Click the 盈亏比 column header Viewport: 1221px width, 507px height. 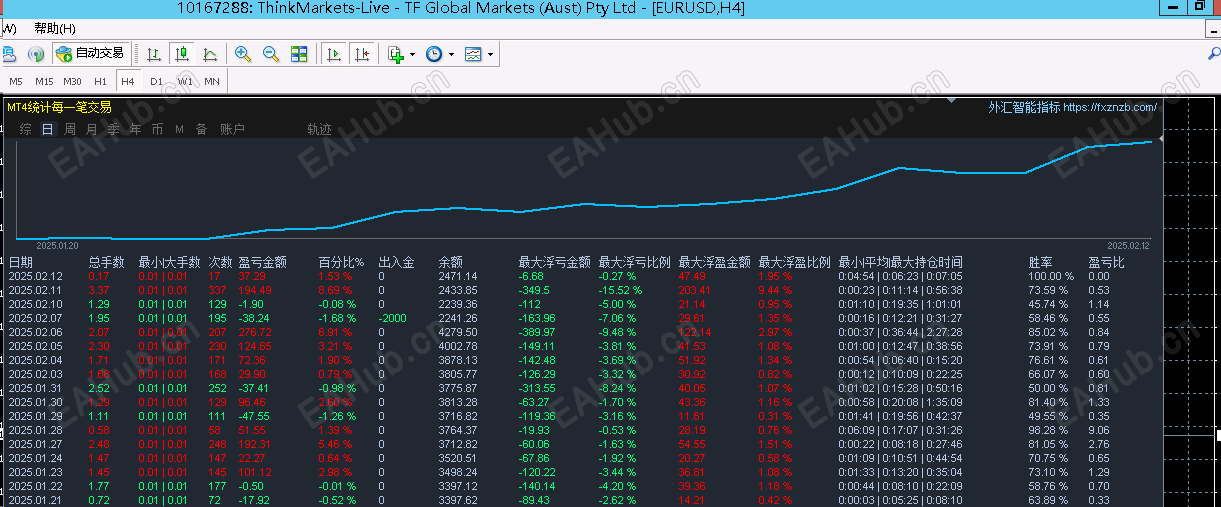pyautogui.click(x=1106, y=262)
